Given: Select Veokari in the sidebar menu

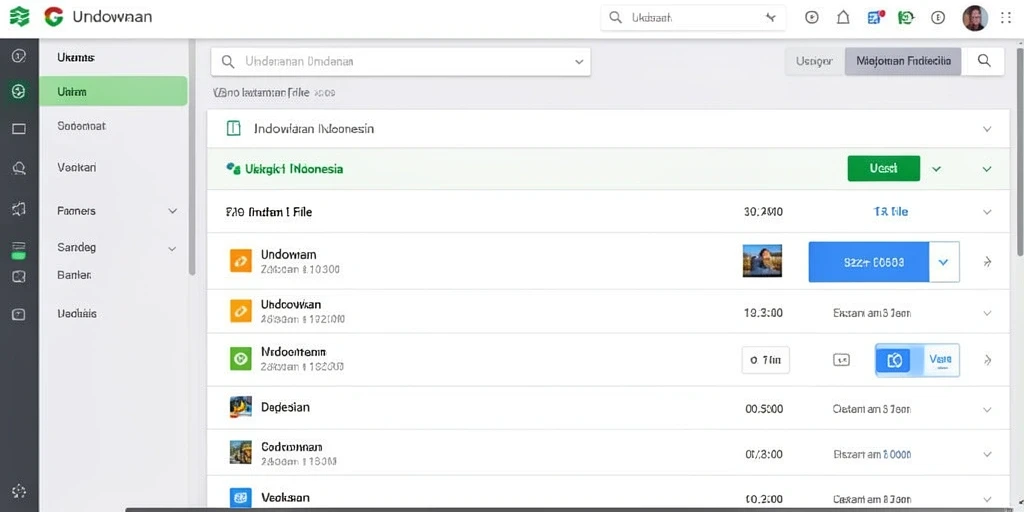Looking at the screenshot, I should point(77,167).
